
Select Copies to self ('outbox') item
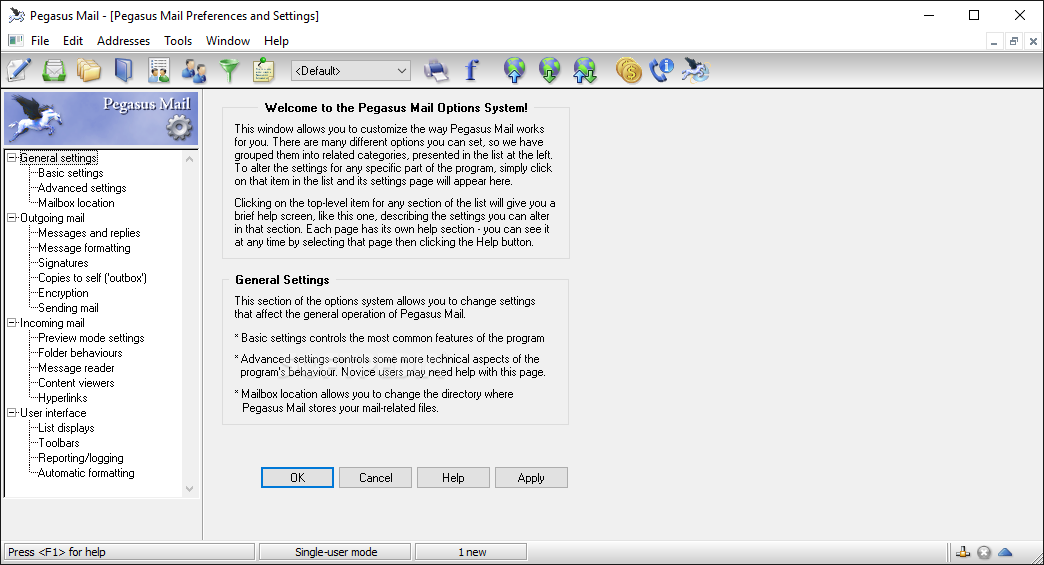[x=93, y=278]
